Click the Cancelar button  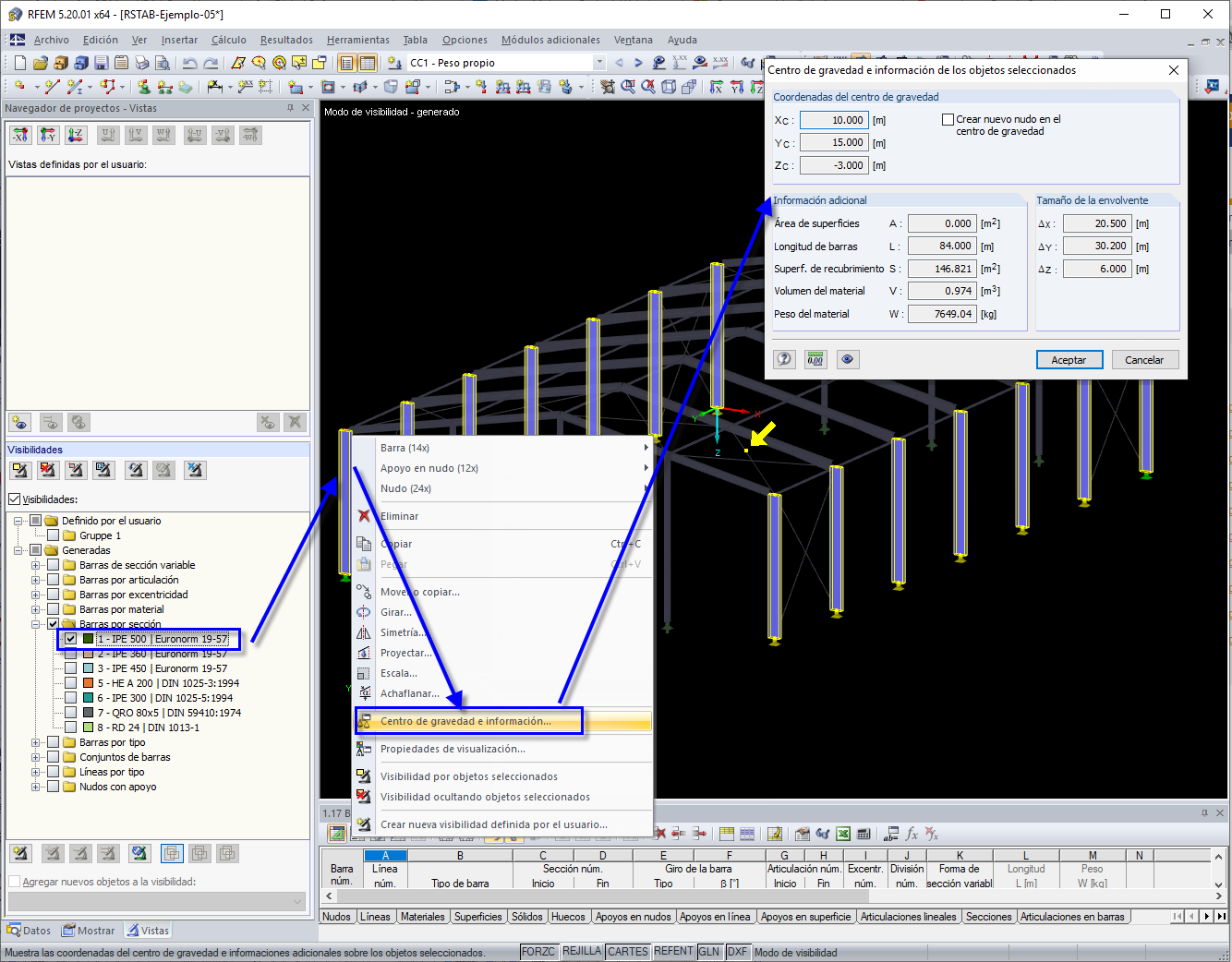(x=1144, y=360)
